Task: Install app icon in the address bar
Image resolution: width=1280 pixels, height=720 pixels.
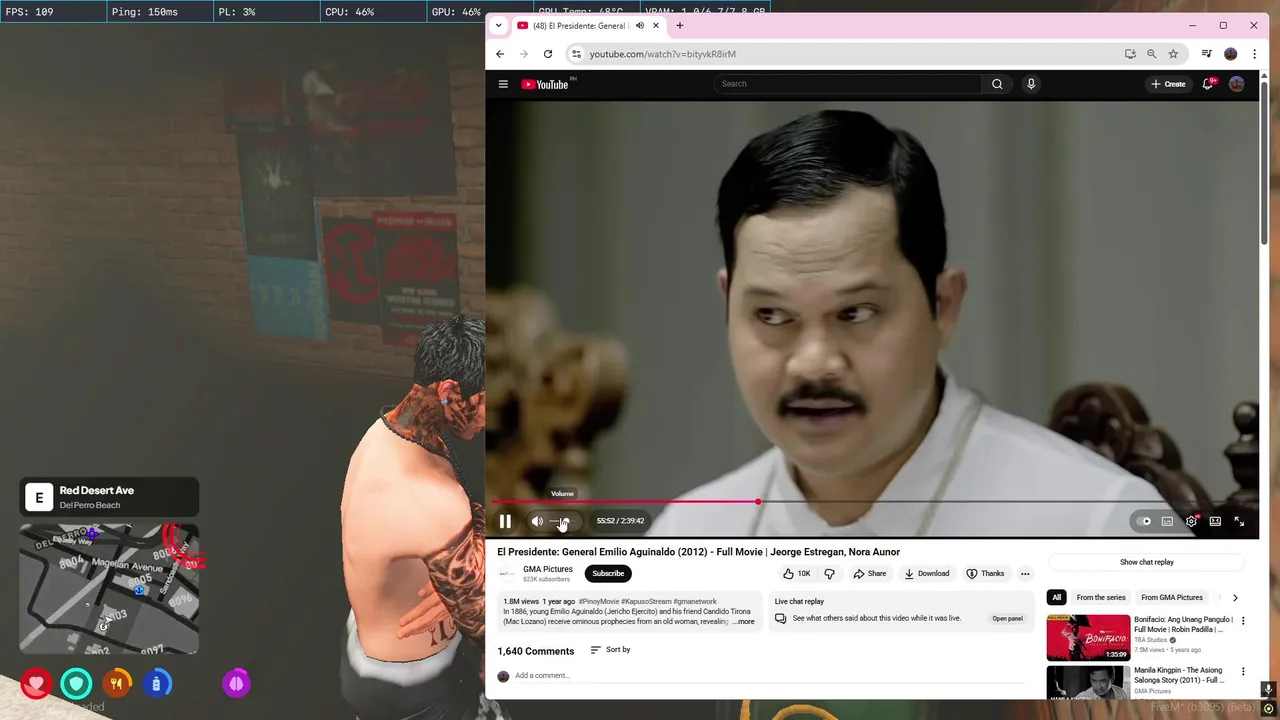Action: coord(1130,54)
